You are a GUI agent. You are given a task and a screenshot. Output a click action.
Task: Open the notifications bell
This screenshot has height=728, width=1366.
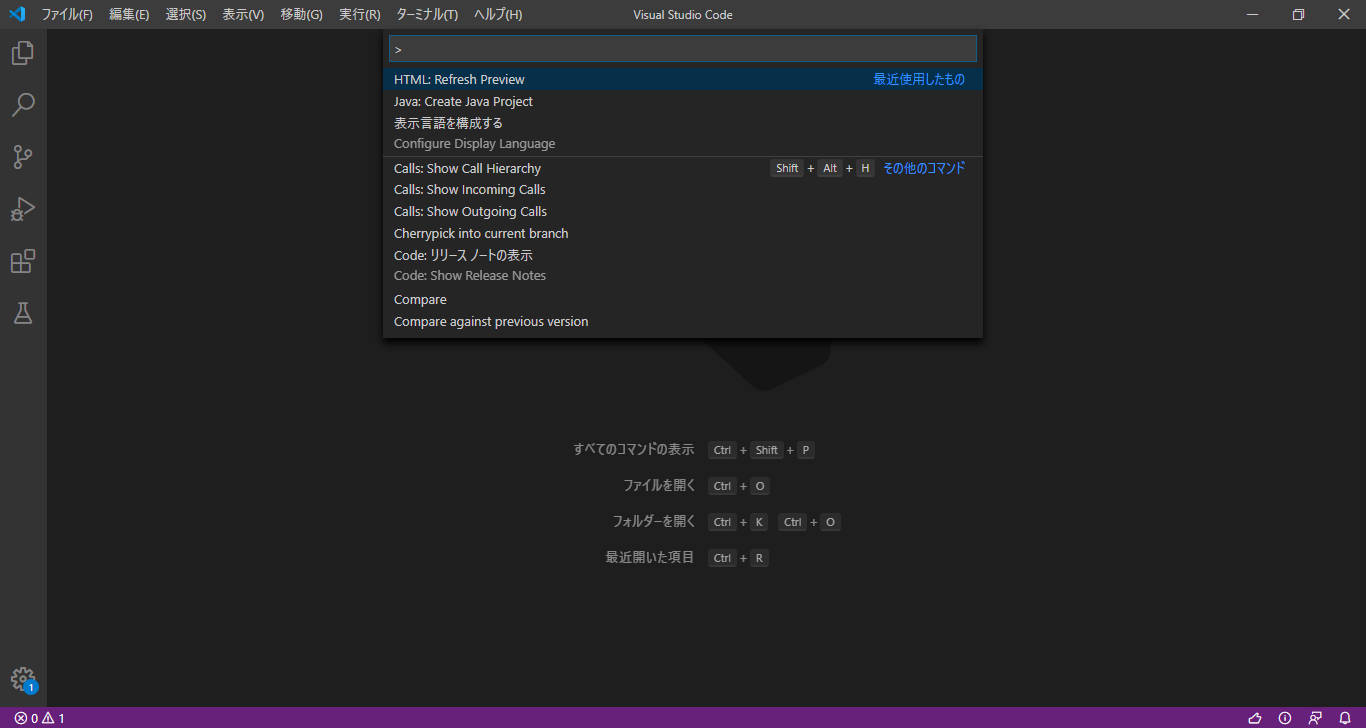1345,718
